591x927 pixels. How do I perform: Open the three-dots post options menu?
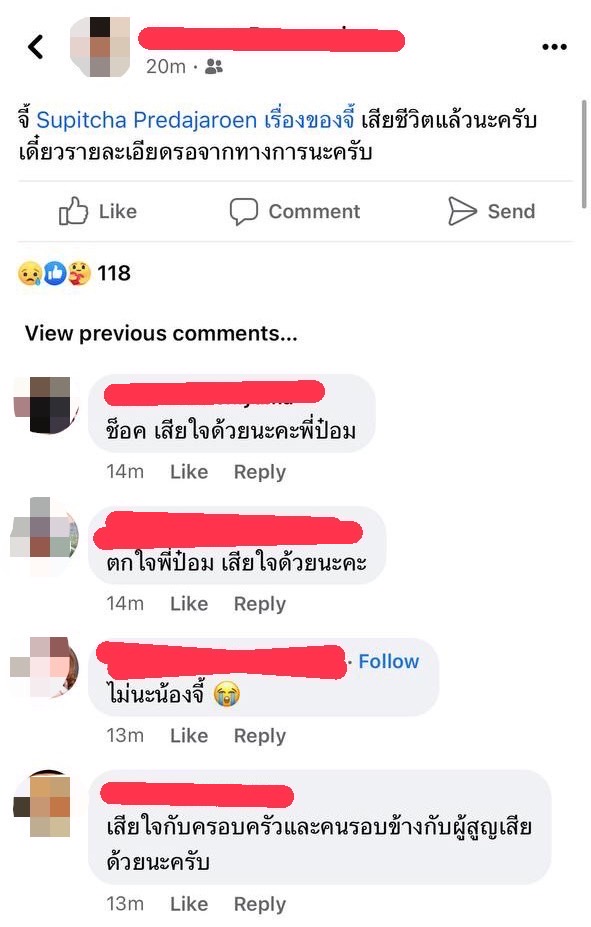(x=554, y=47)
